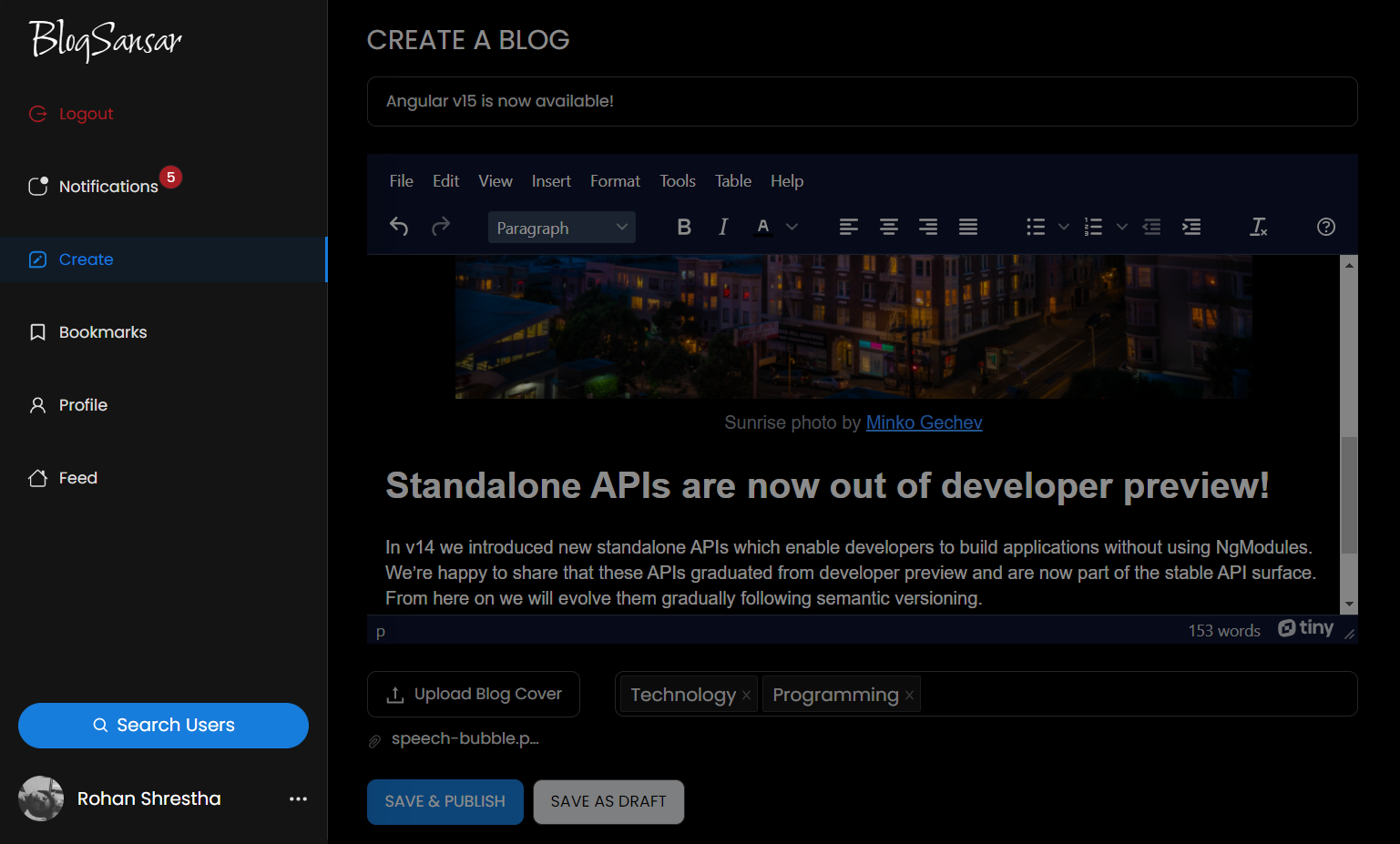Expand the text color options arrow
The image size is (1400, 844).
pyautogui.click(x=792, y=227)
